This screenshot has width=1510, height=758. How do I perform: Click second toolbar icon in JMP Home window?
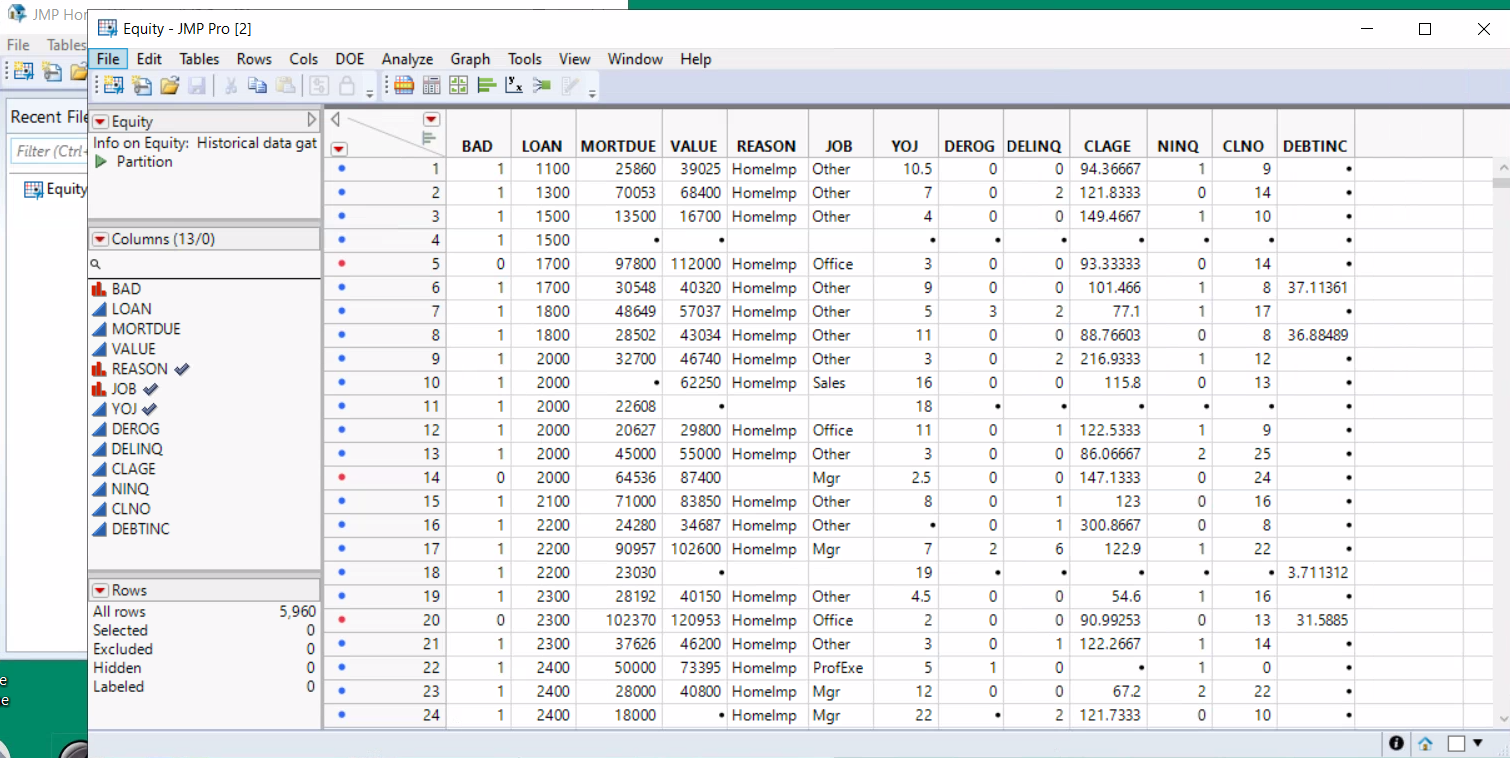click(51, 71)
